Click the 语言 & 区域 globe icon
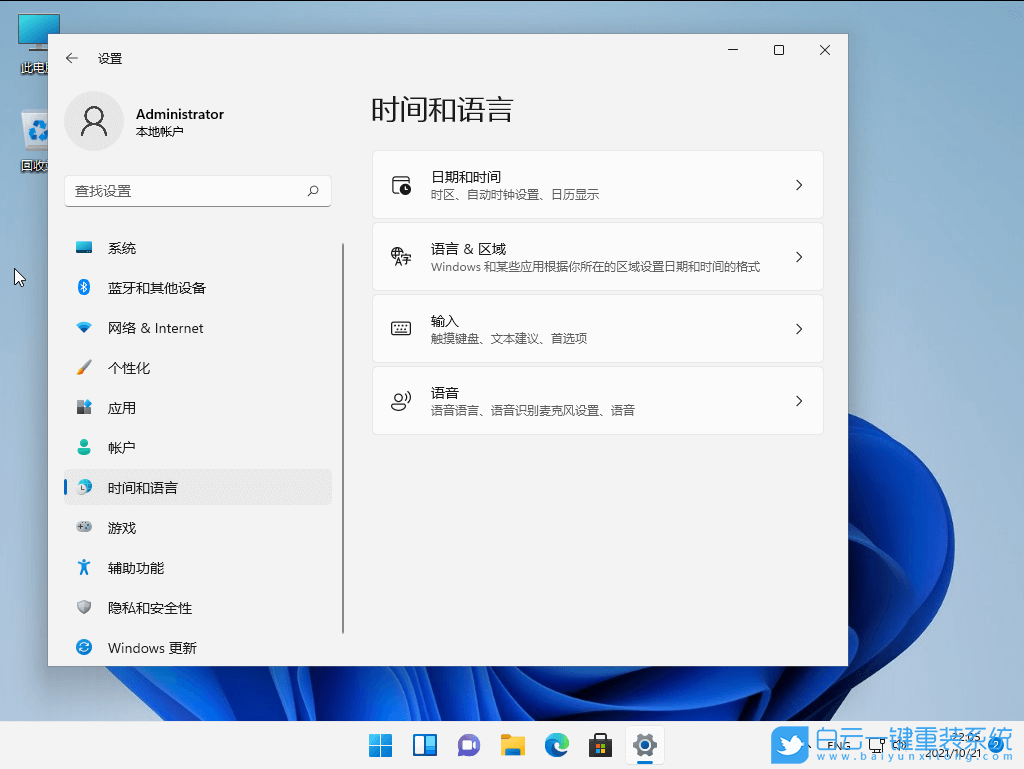Screen dimensions: 1024x769 tap(402, 256)
